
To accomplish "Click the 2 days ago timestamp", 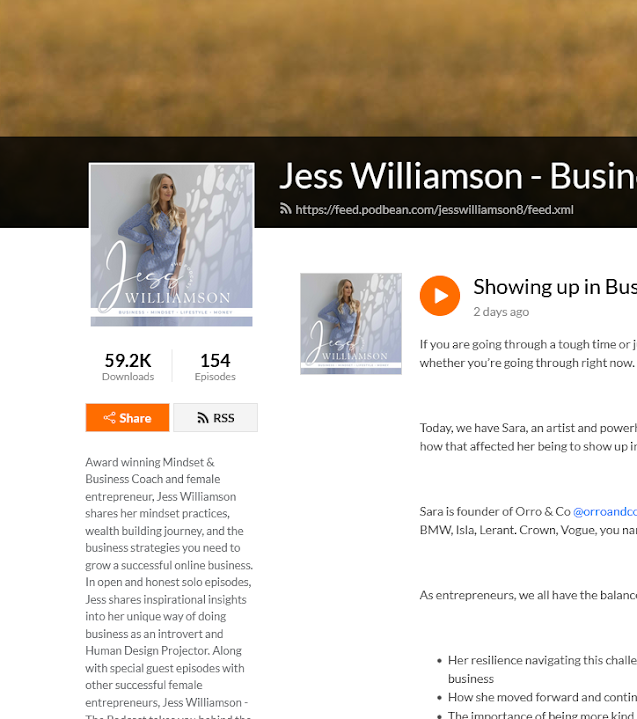I will 501,312.
